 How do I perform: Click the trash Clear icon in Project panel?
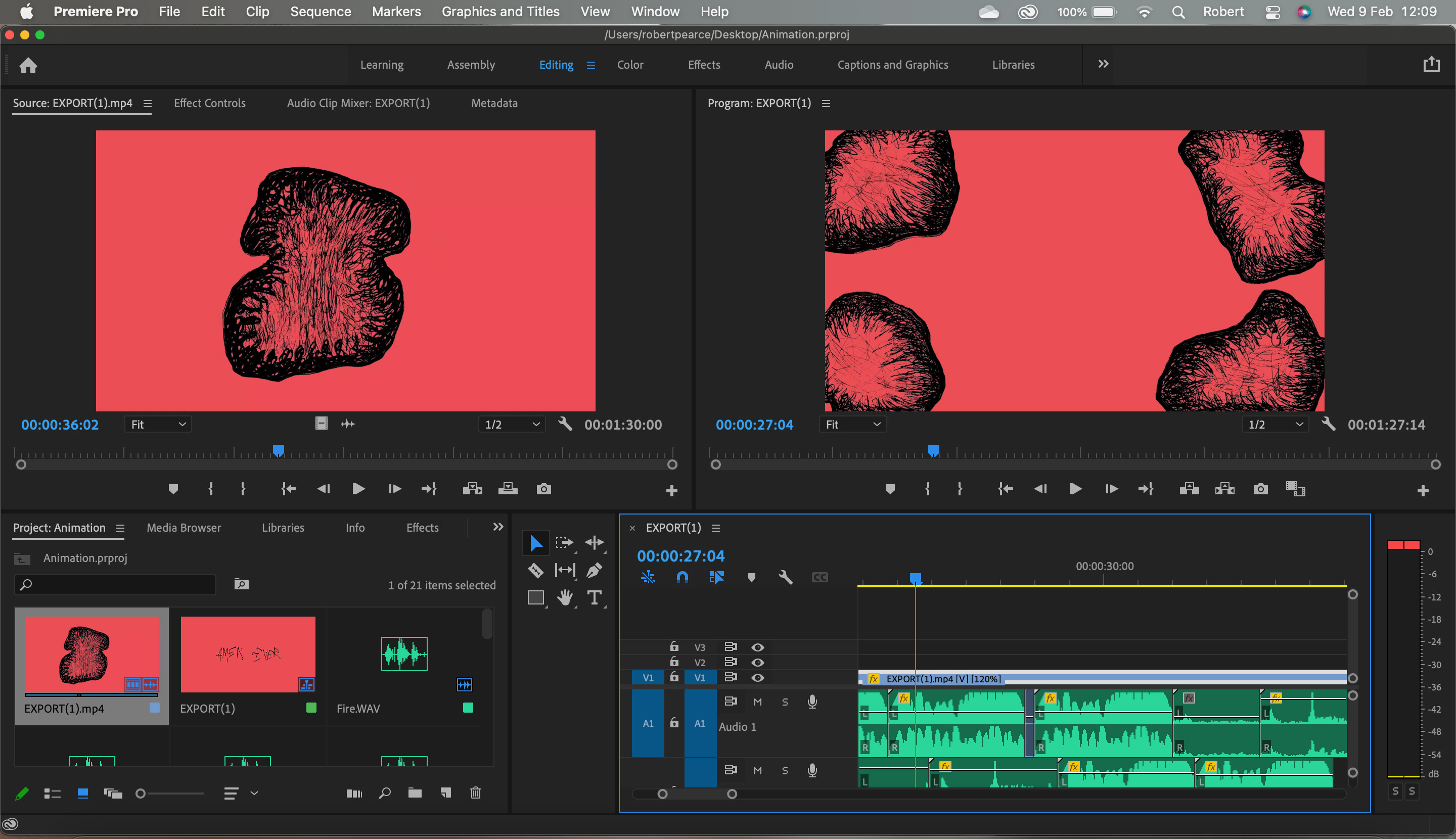point(476,794)
